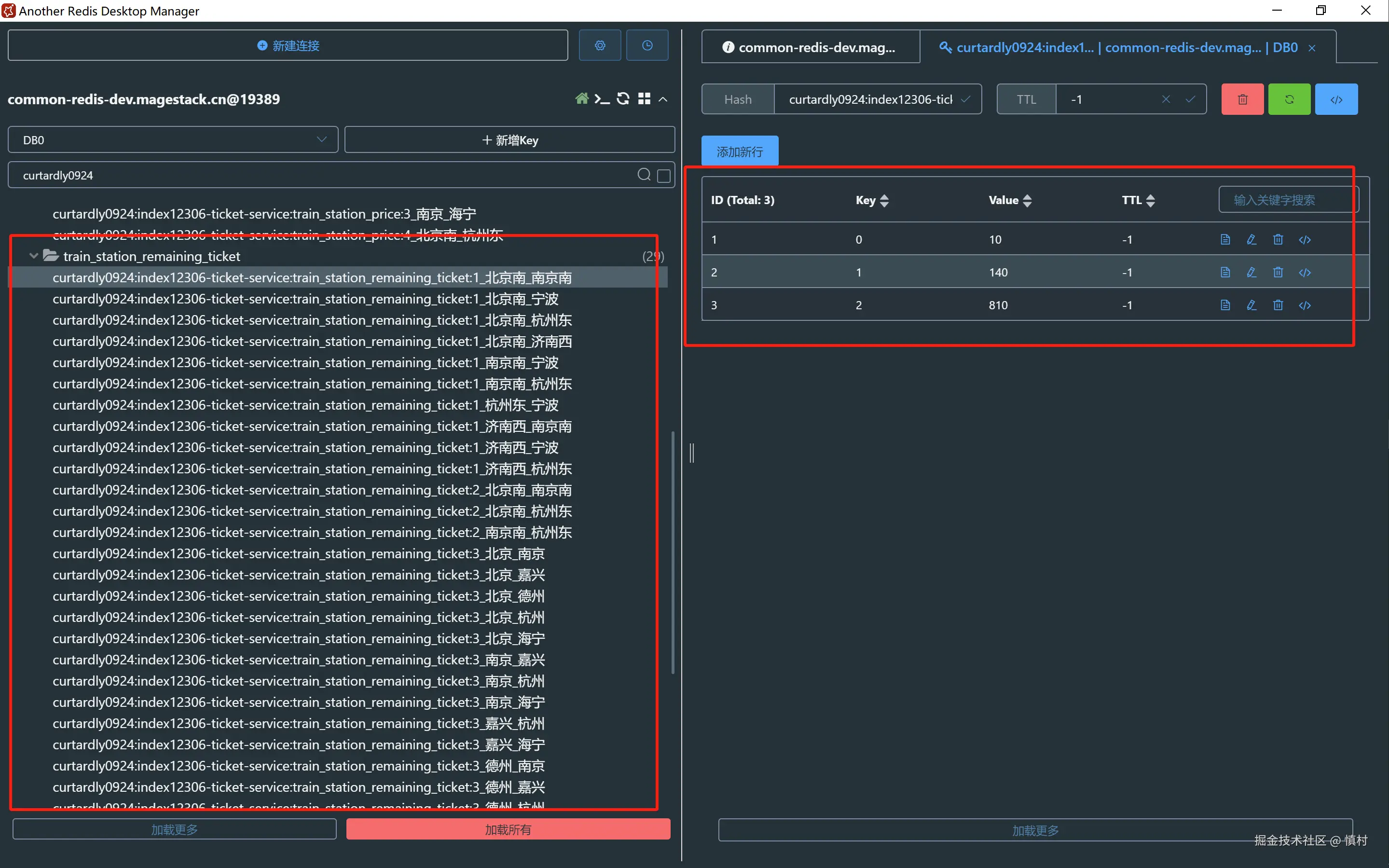Click red delete key trash button
The width and height of the screenshot is (1389, 868).
coord(1242,99)
